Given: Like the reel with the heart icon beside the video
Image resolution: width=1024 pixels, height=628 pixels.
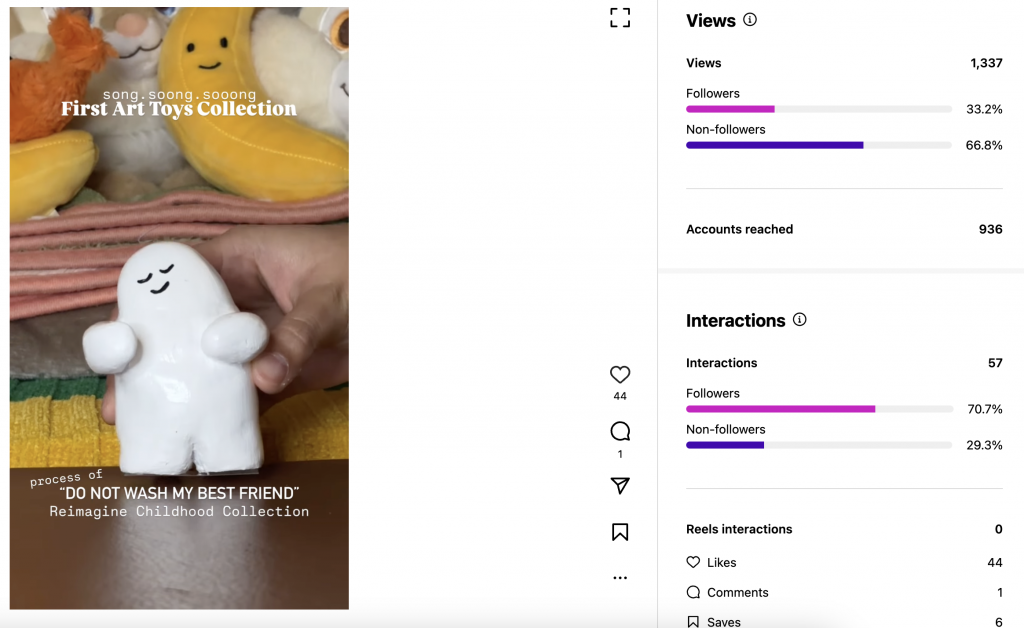Looking at the screenshot, I should [620, 374].
